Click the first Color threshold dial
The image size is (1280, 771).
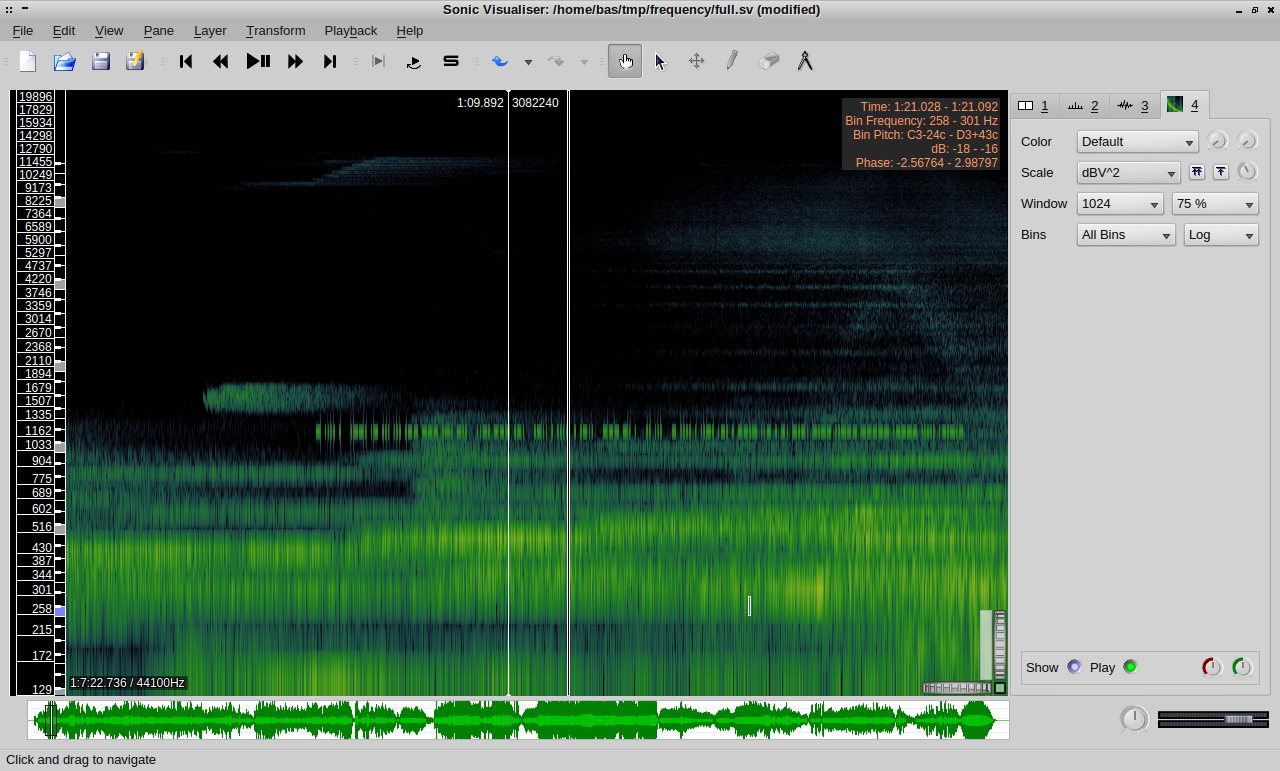1217,141
